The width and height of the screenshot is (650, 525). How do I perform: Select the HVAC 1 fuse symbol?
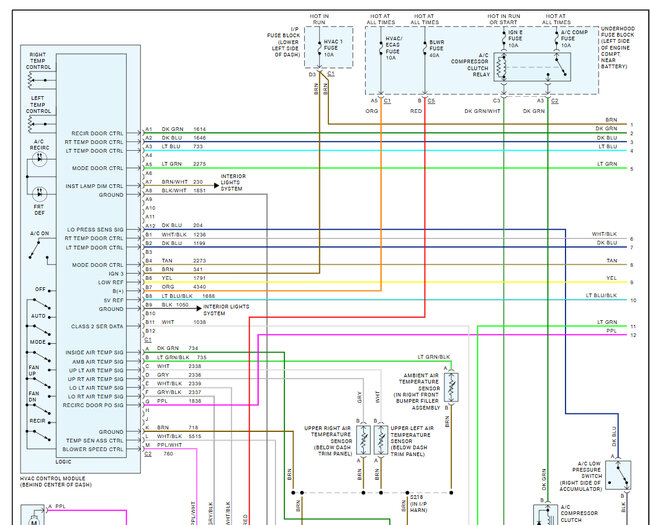pyautogui.click(x=319, y=48)
